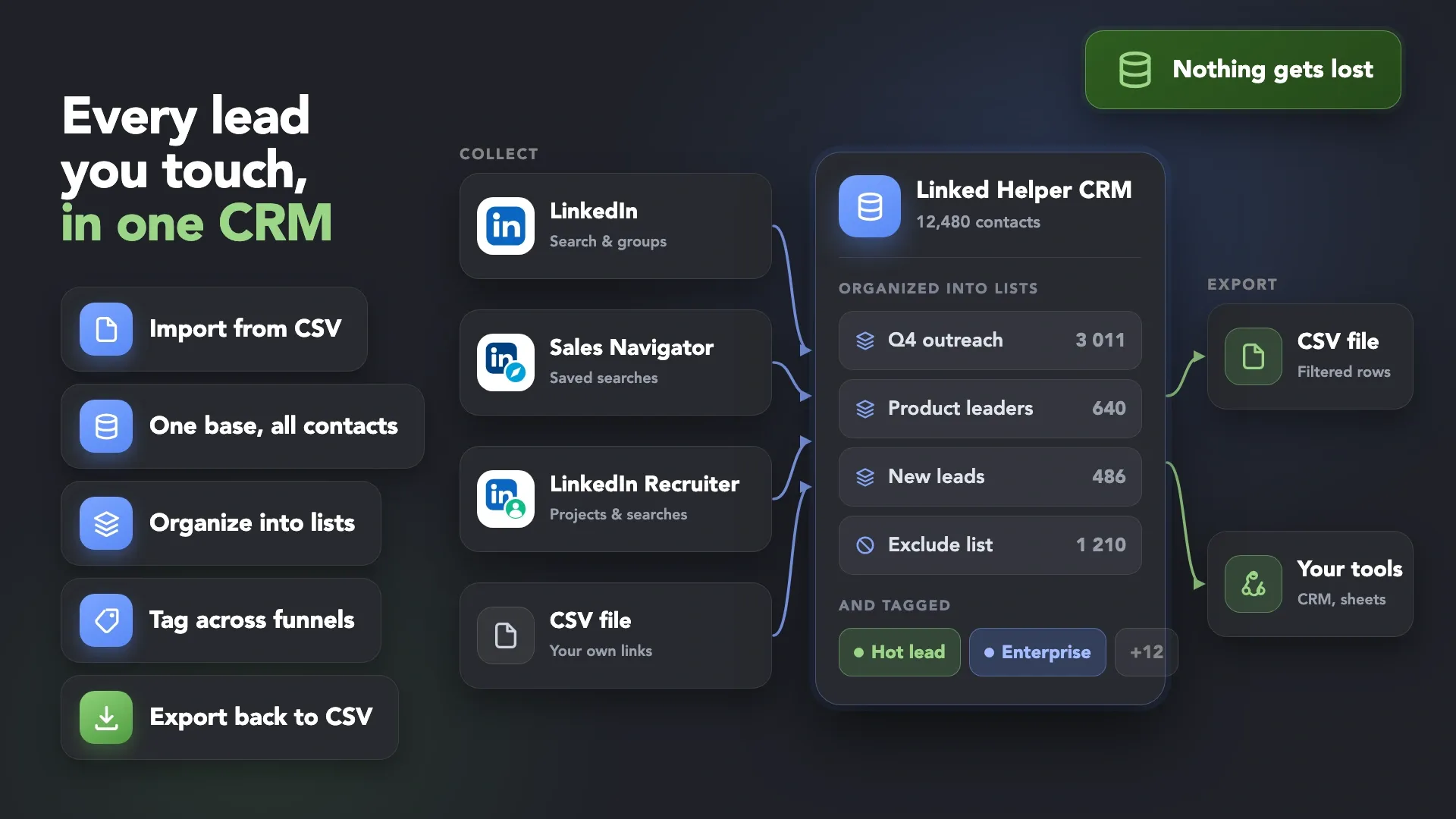Open the Product leaders list row
Viewport: 1456px width, 819px height.
click(990, 409)
